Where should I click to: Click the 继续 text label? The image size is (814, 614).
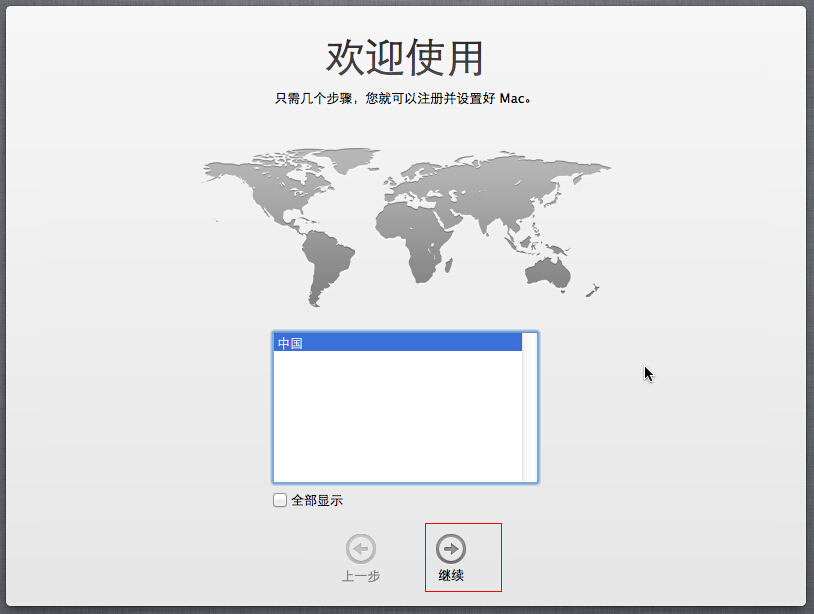point(451,576)
